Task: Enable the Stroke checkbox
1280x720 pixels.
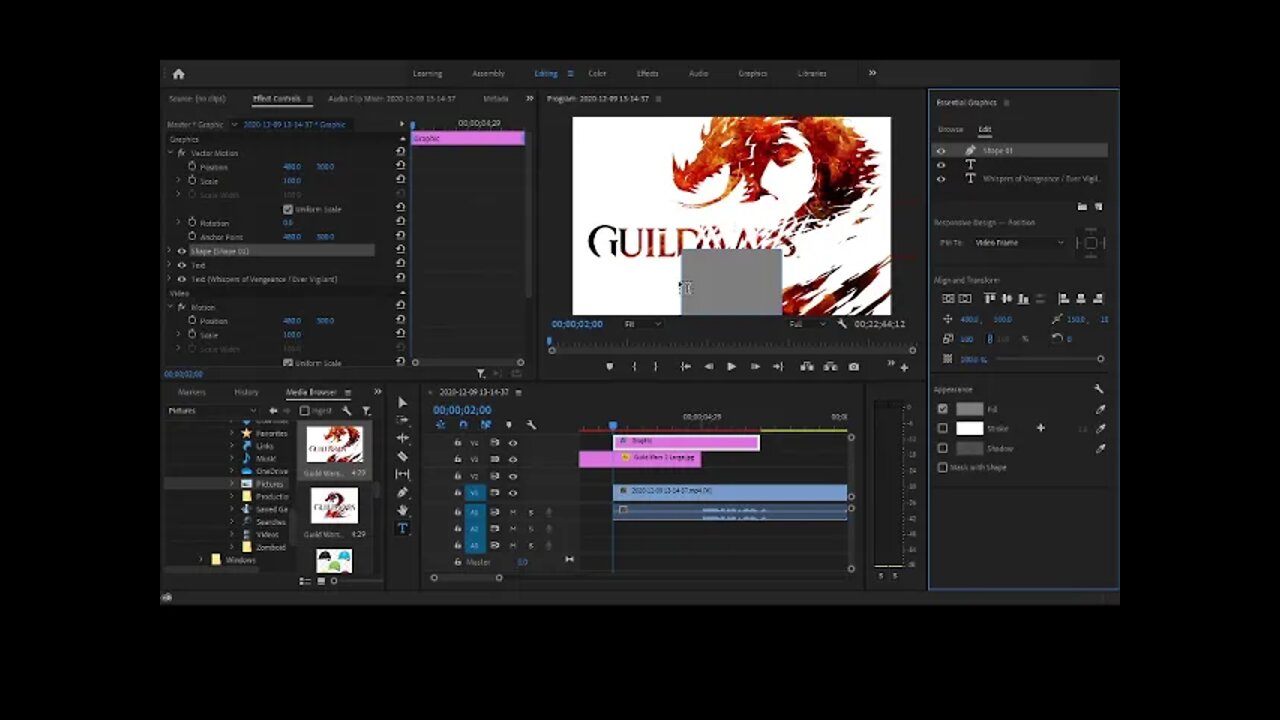Action: [x=942, y=428]
